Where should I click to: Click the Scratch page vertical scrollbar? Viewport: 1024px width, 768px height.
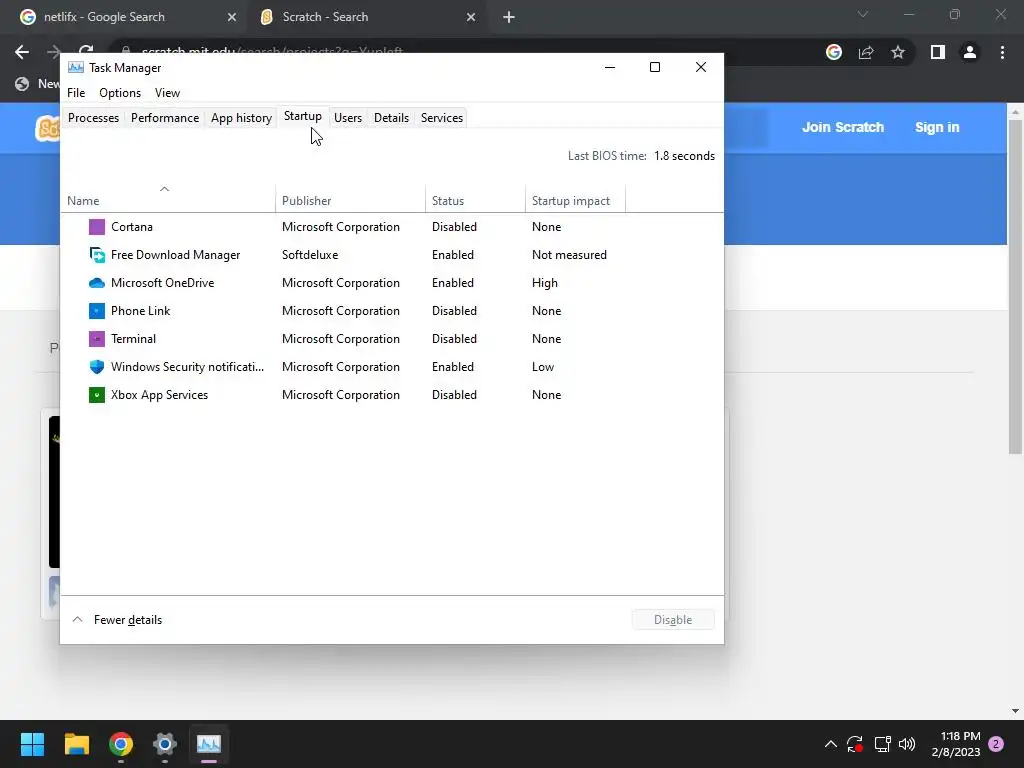pos(1015,285)
